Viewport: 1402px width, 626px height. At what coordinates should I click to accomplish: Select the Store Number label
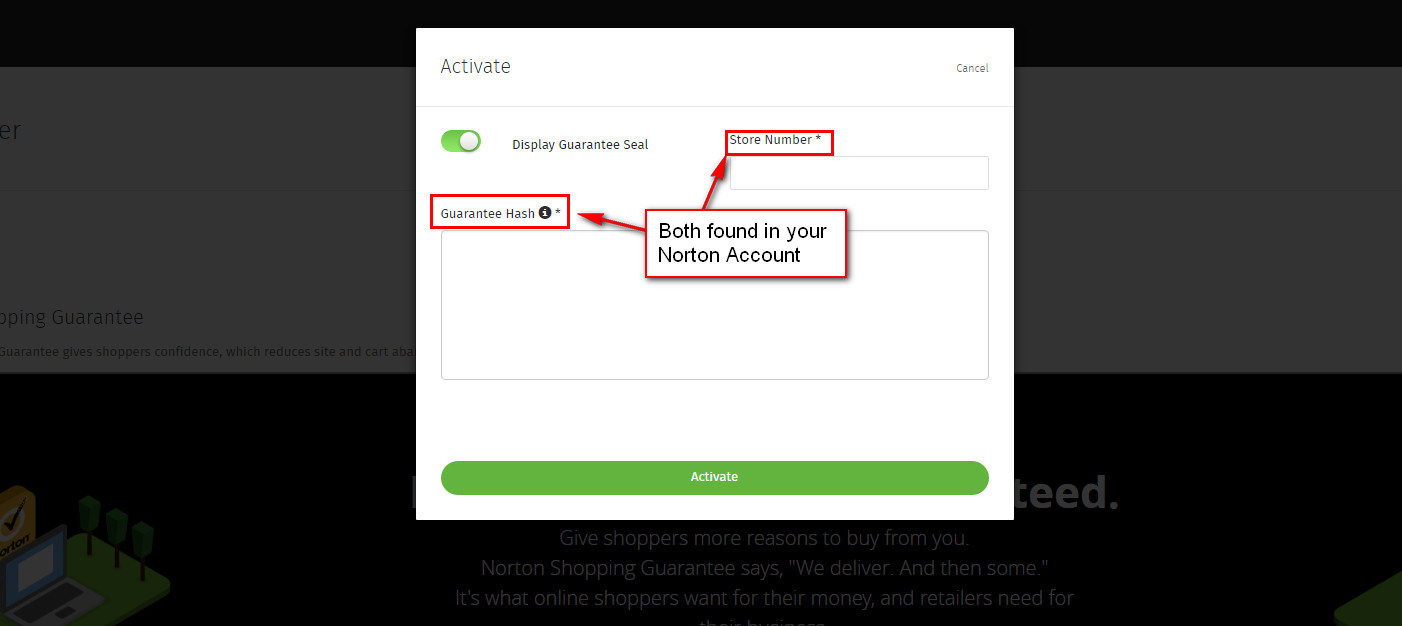[775, 140]
